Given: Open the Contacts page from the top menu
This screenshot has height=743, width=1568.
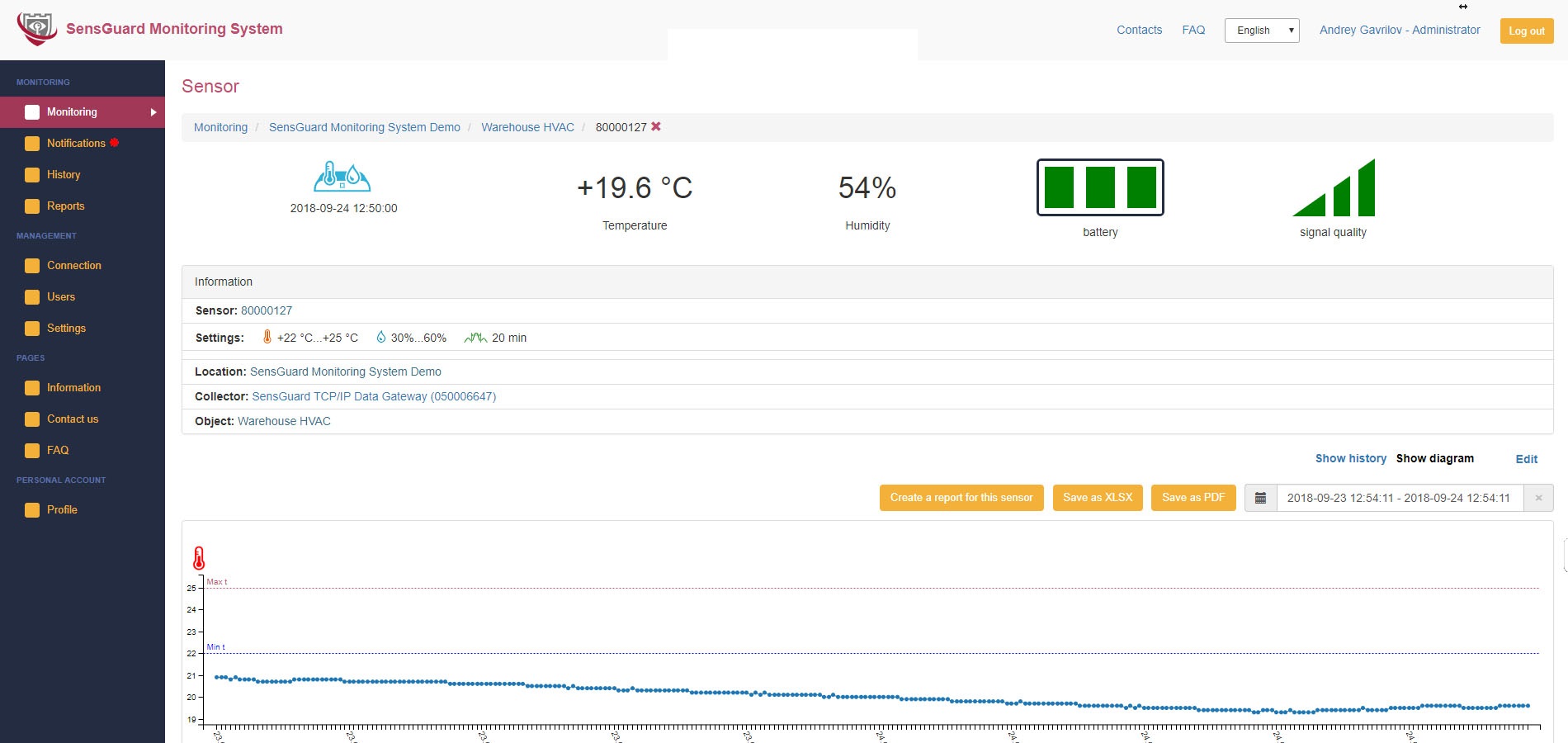Looking at the screenshot, I should pyautogui.click(x=1139, y=30).
